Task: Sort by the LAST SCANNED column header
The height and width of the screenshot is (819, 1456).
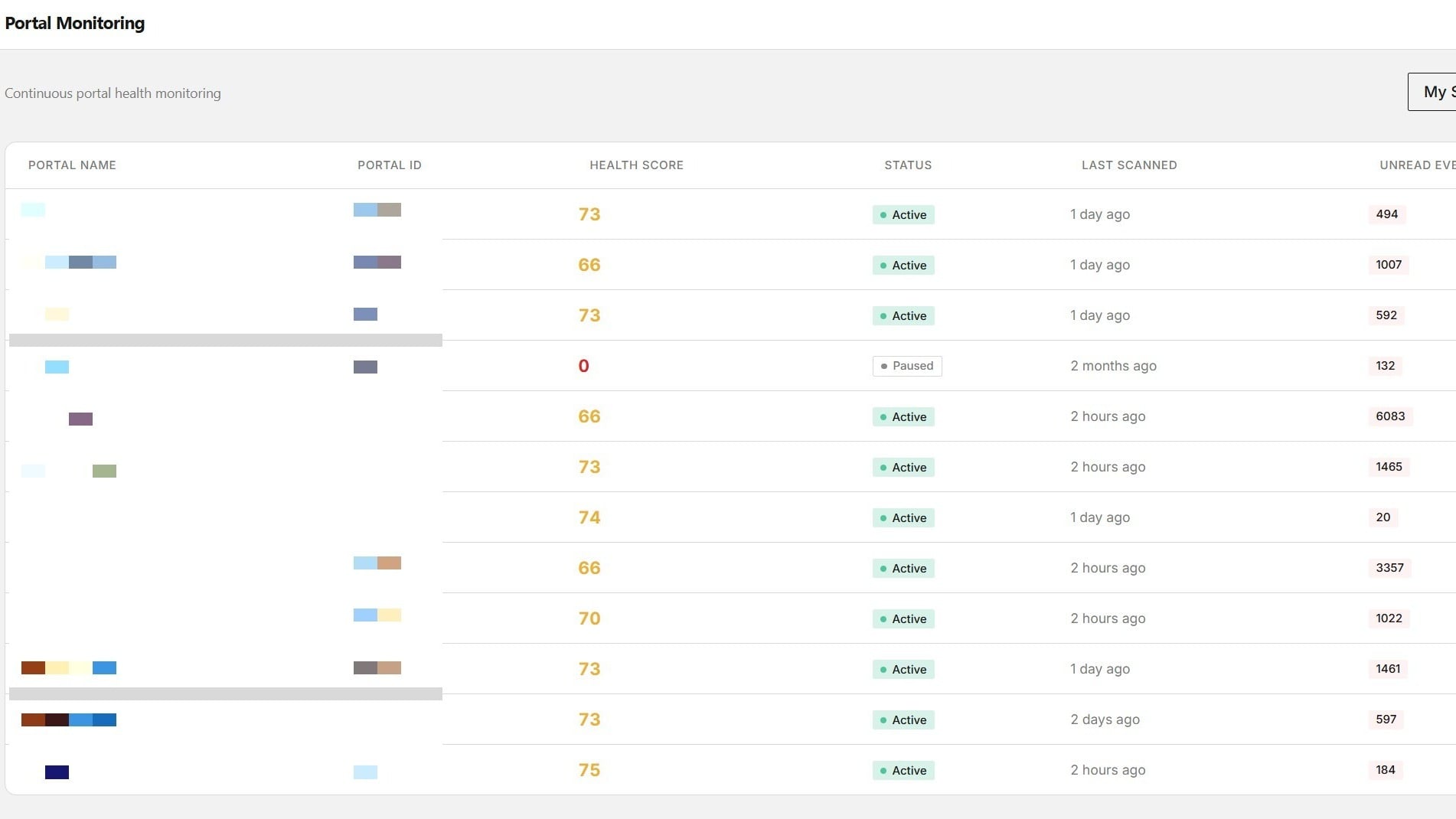Action: pyautogui.click(x=1129, y=165)
